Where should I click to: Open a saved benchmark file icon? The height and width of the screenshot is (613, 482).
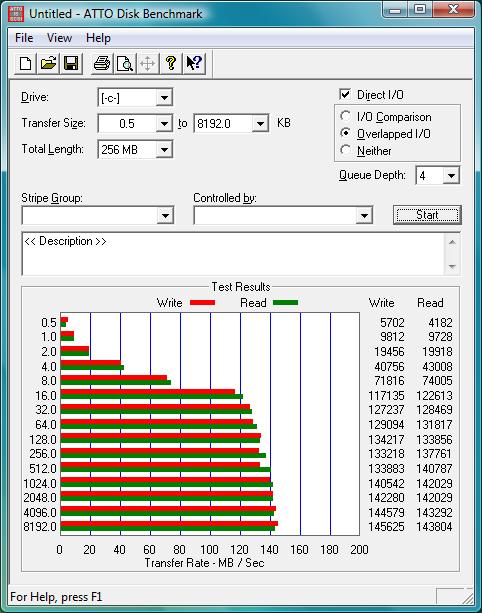pyautogui.click(x=48, y=63)
